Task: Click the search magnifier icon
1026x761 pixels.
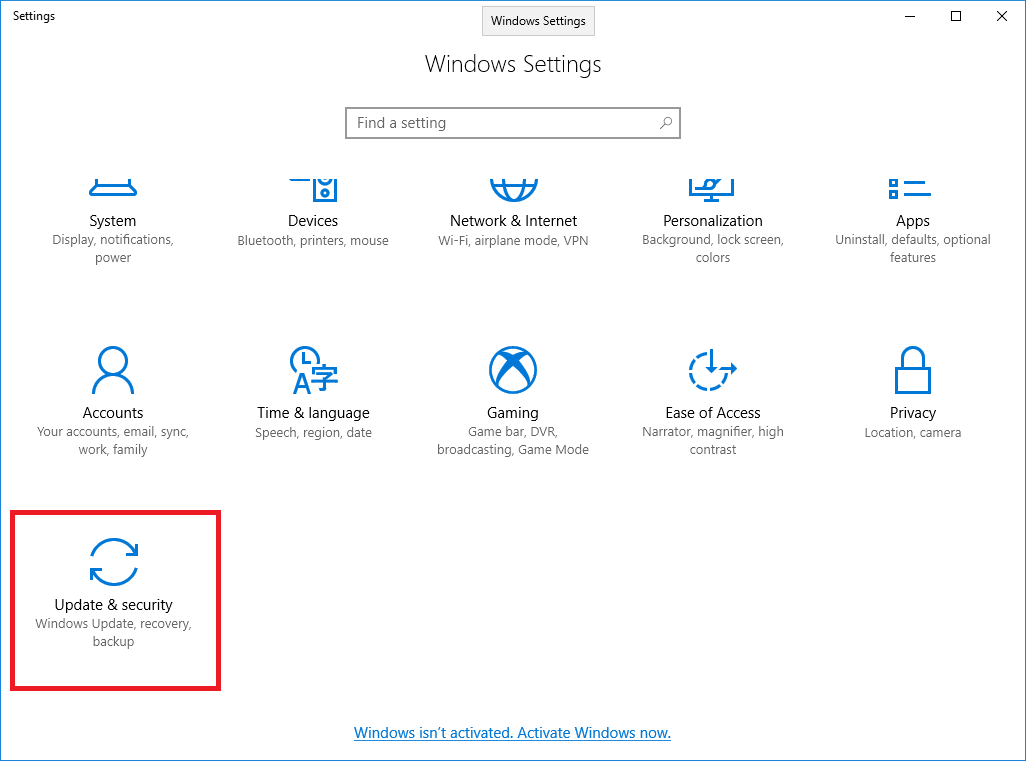Action: pos(666,123)
